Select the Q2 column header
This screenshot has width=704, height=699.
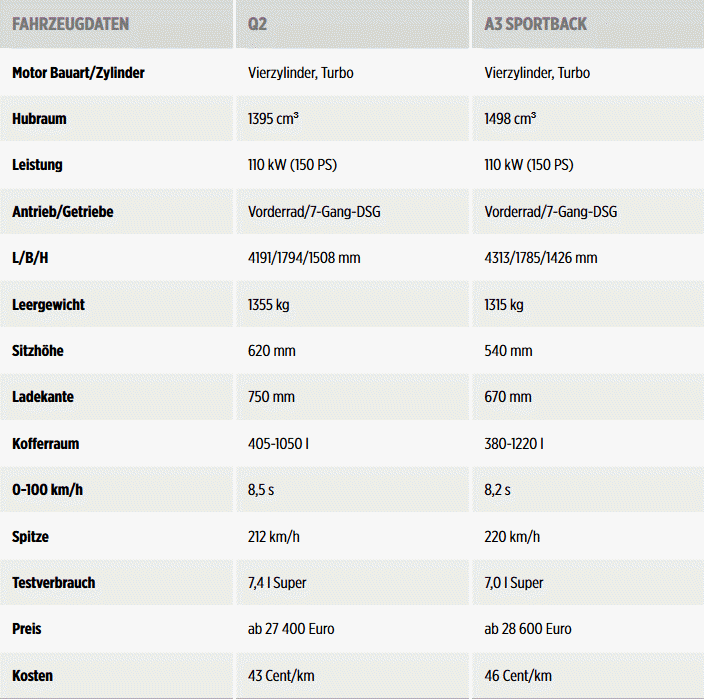[257, 24]
